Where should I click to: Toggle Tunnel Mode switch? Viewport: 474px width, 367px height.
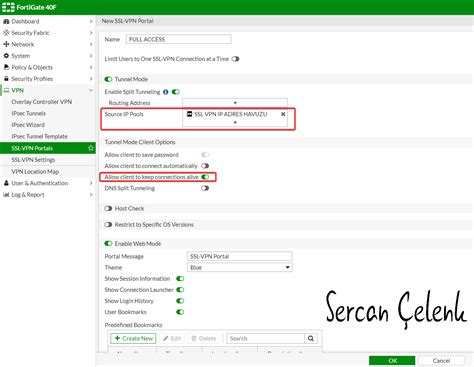pyautogui.click(x=108, y=79)
